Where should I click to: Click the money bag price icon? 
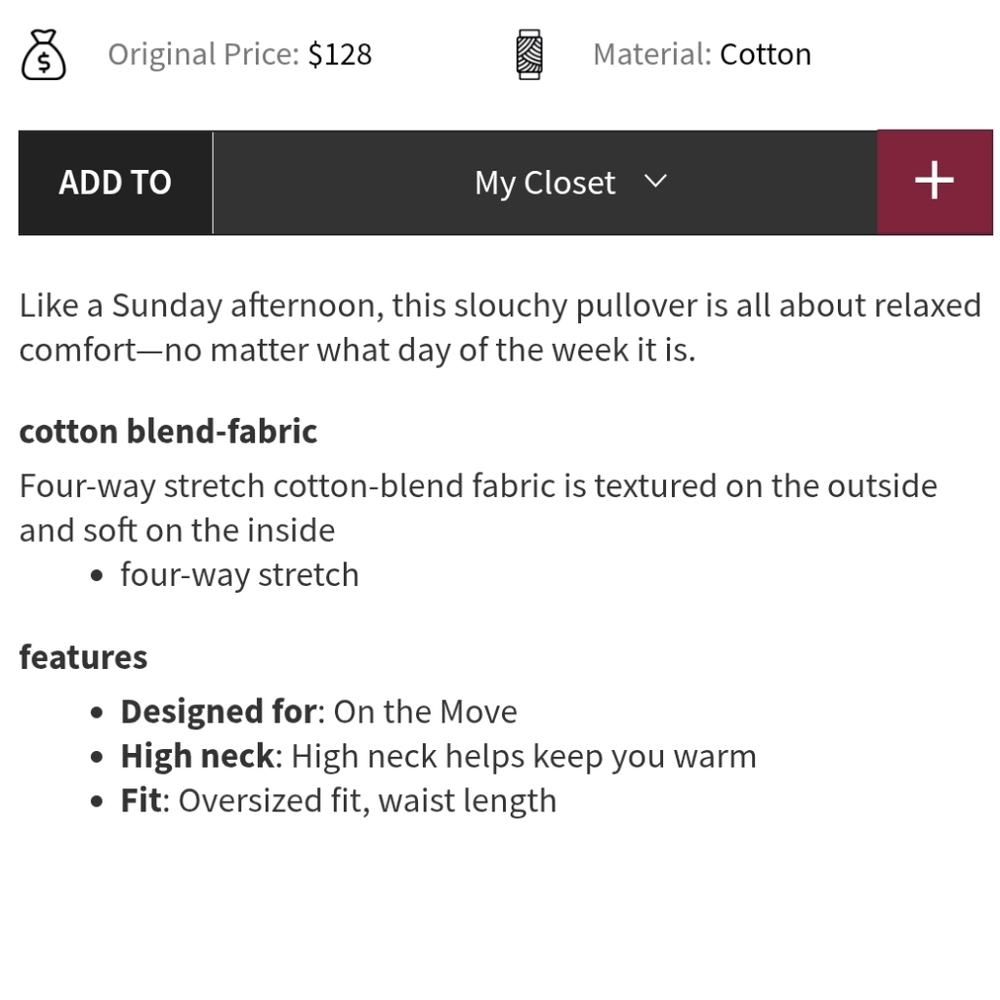click(44, 54)
